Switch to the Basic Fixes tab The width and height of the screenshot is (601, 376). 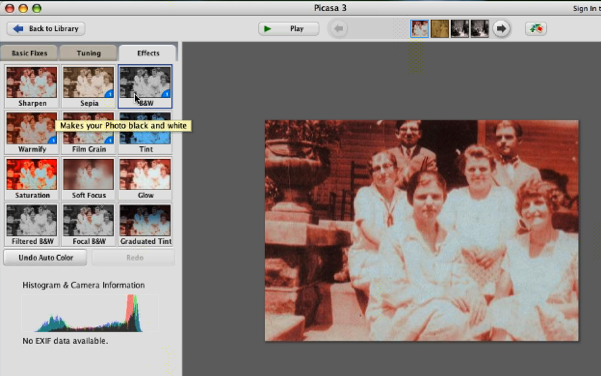click(x=29, y=53)
